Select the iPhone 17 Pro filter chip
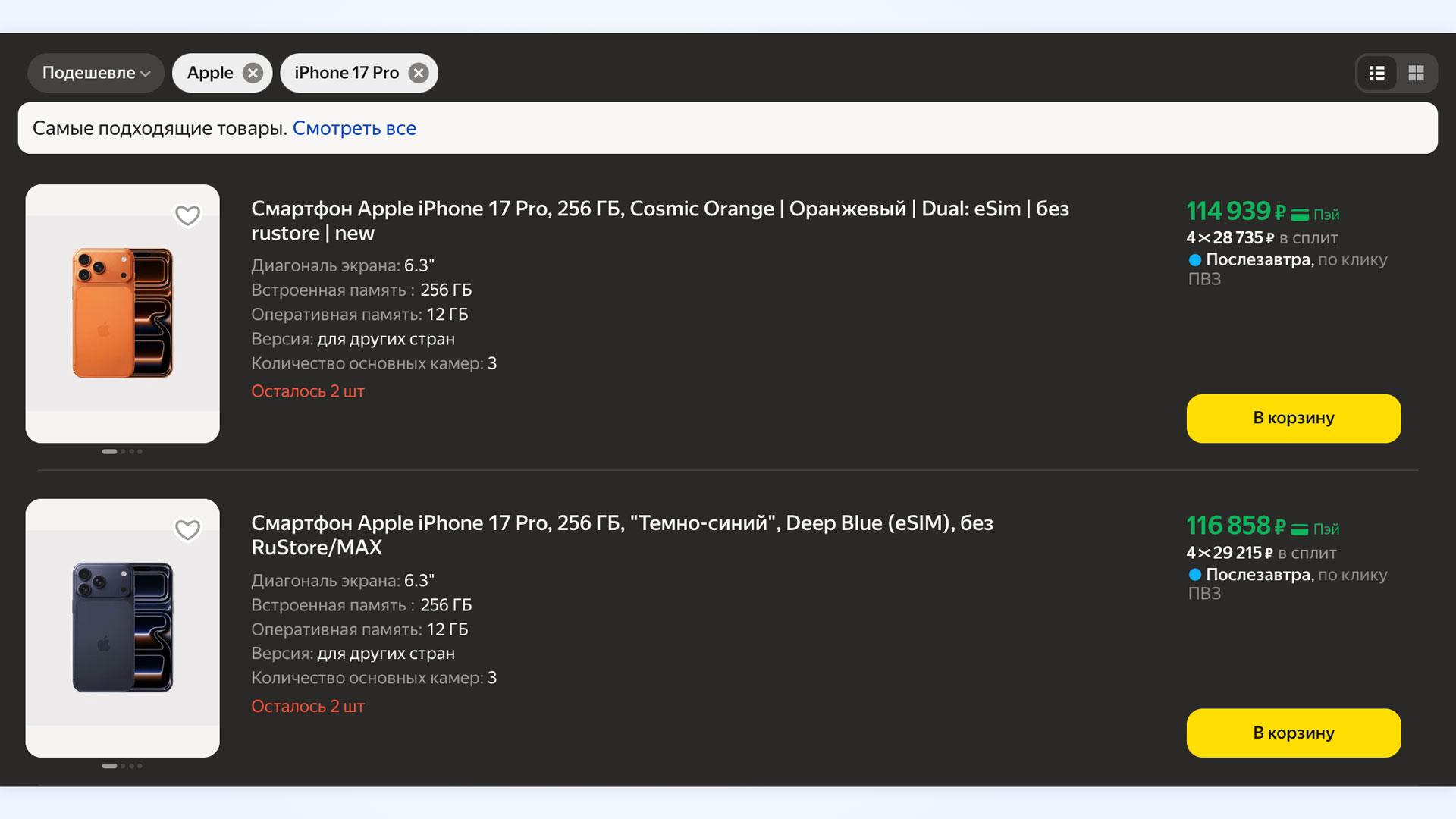 pos(347,73)
